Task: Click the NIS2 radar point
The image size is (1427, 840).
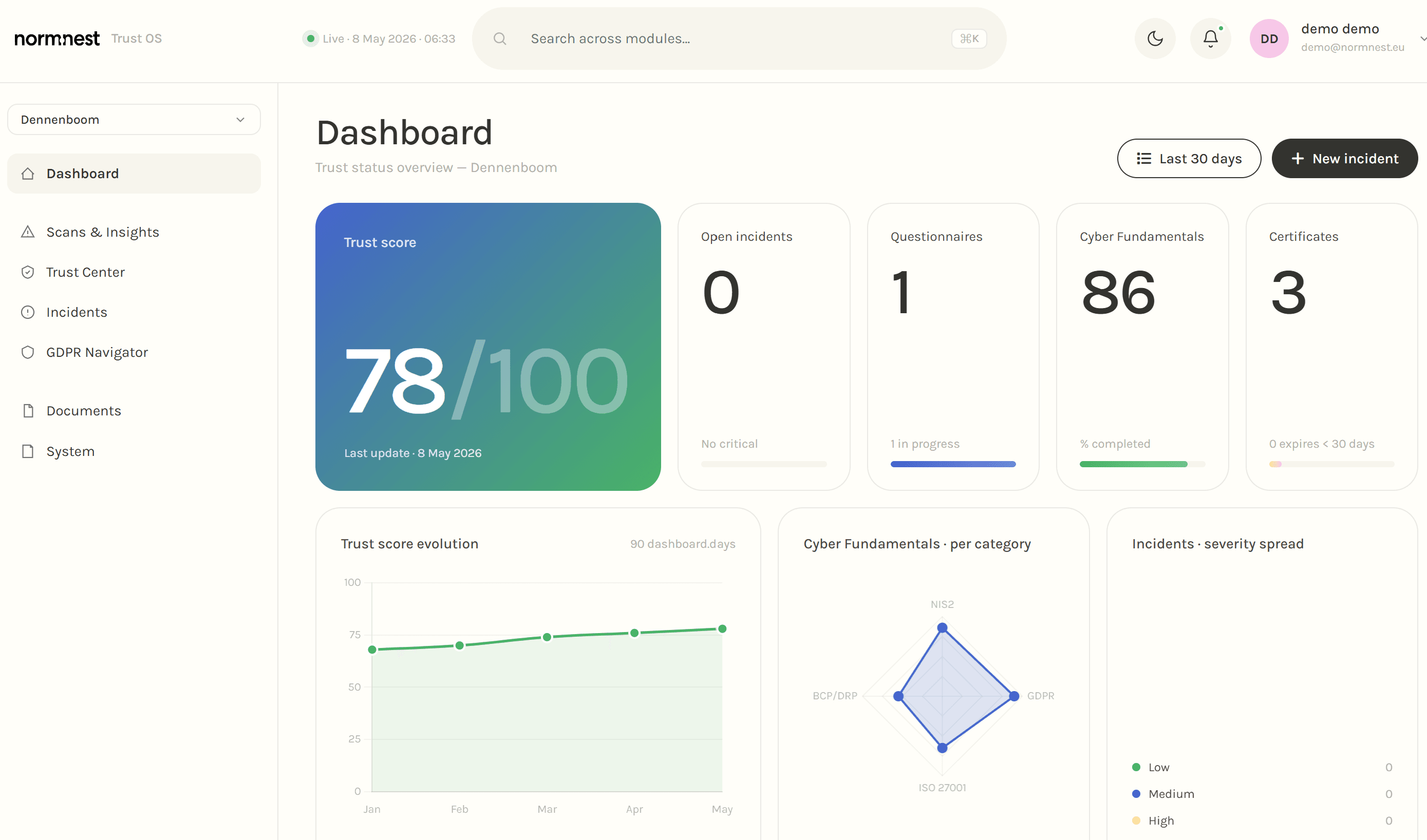Action: point(942,628)
